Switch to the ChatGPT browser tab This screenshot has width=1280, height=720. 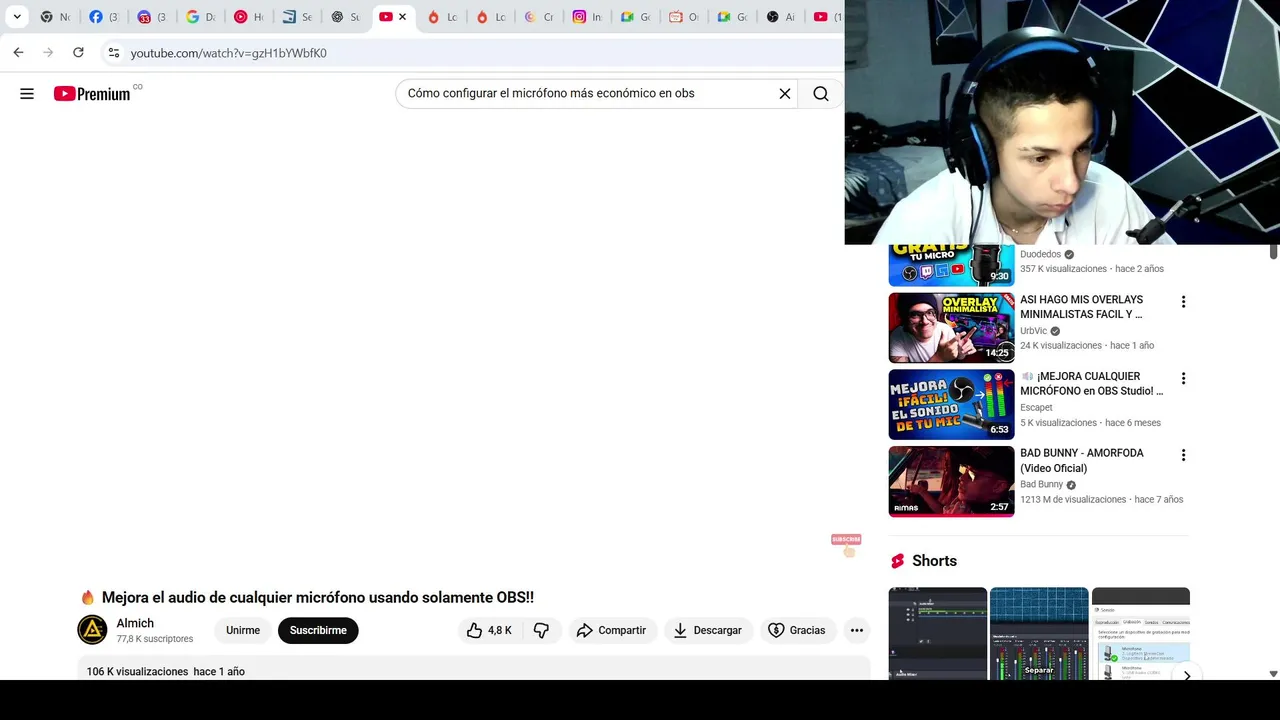pos(346,17)
